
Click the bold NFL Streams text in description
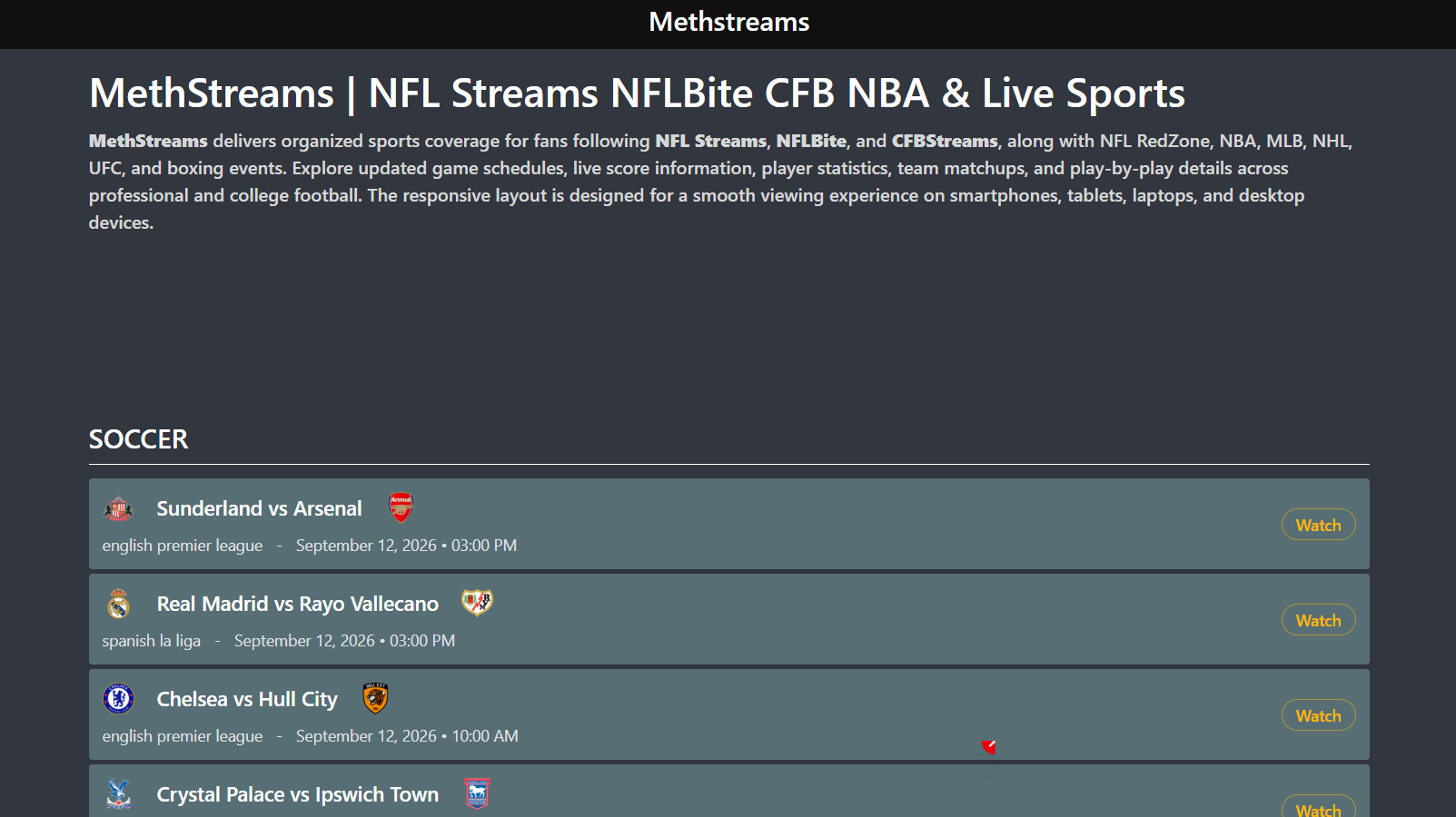pyautogui.click(x=710, y=141)
